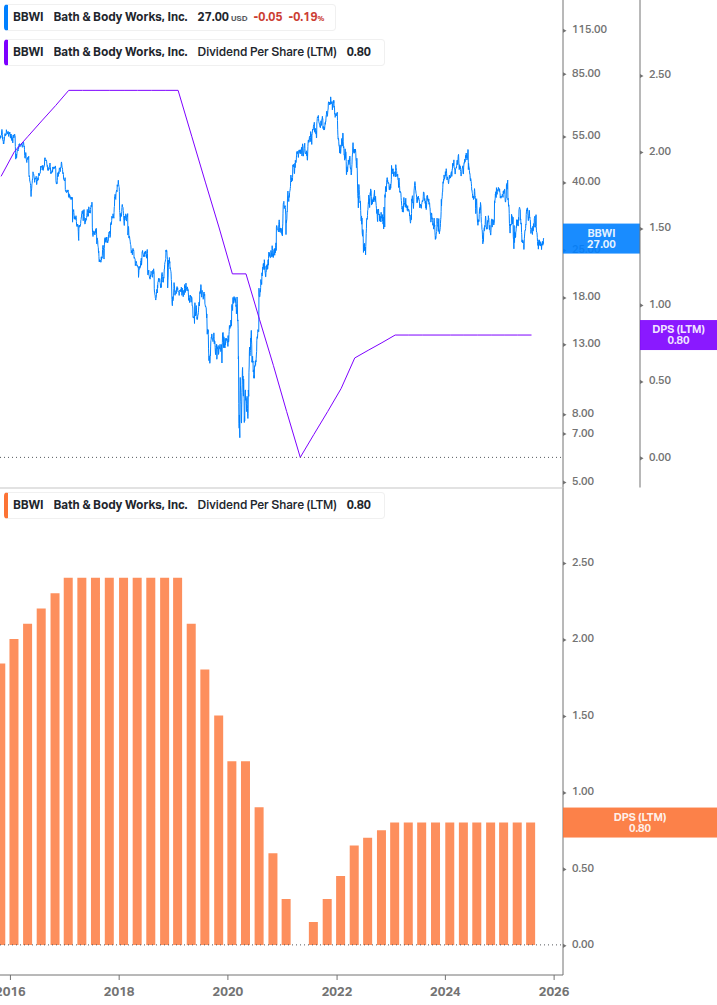Click the 2018 label on the time axis

(119, 990)
